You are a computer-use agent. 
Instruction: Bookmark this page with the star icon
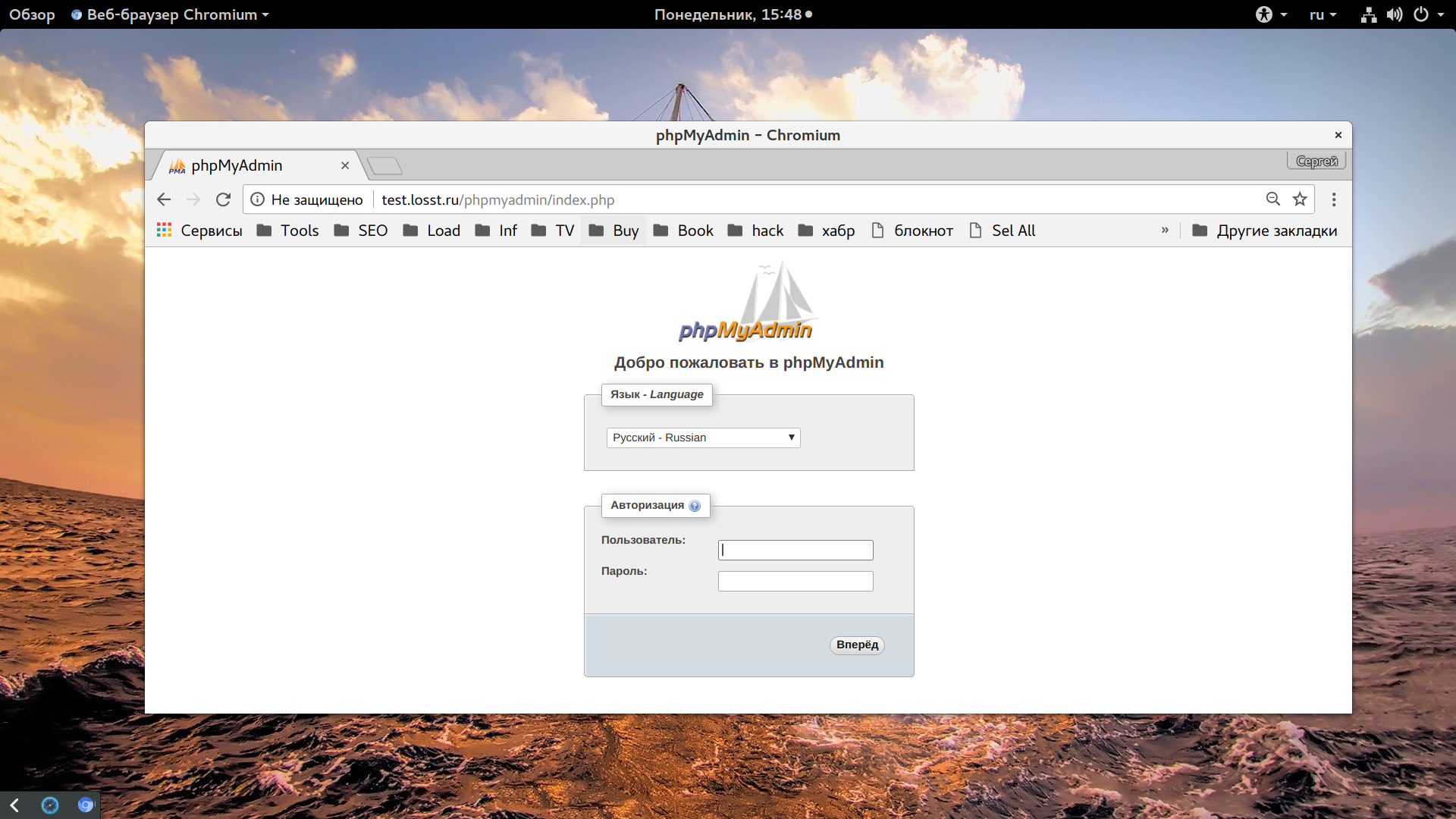(x=1300, y=199)
